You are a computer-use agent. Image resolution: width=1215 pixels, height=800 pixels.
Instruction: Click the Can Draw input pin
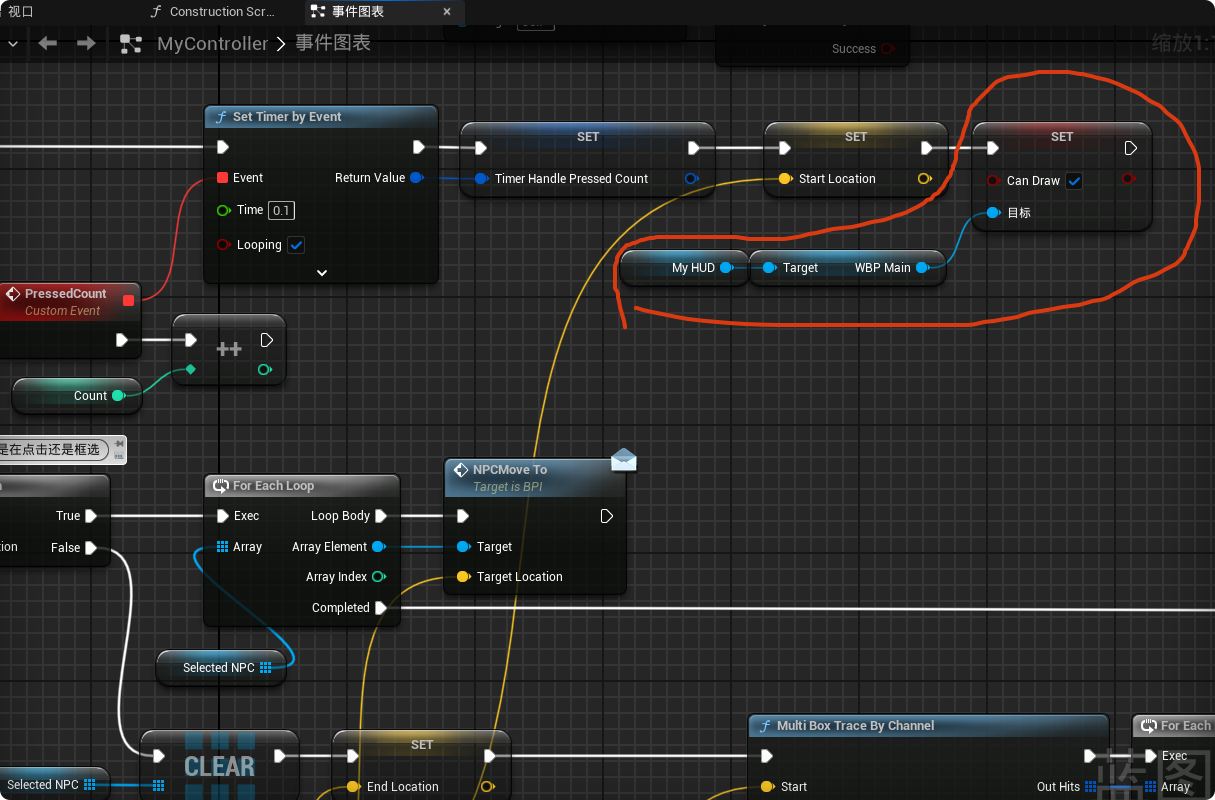993,181
